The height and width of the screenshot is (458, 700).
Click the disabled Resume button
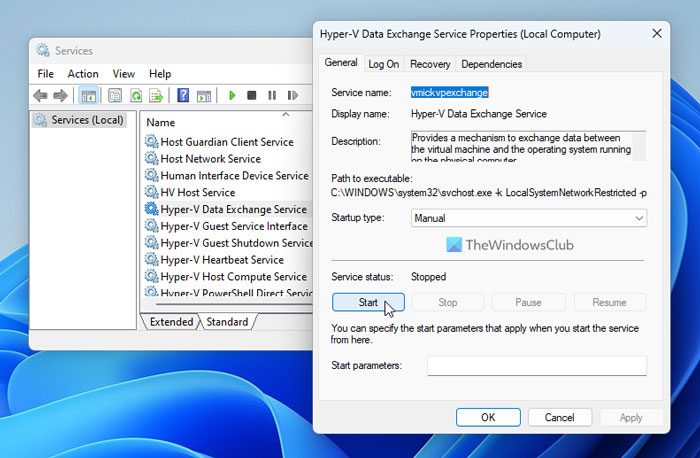click(x=609, y=302)
